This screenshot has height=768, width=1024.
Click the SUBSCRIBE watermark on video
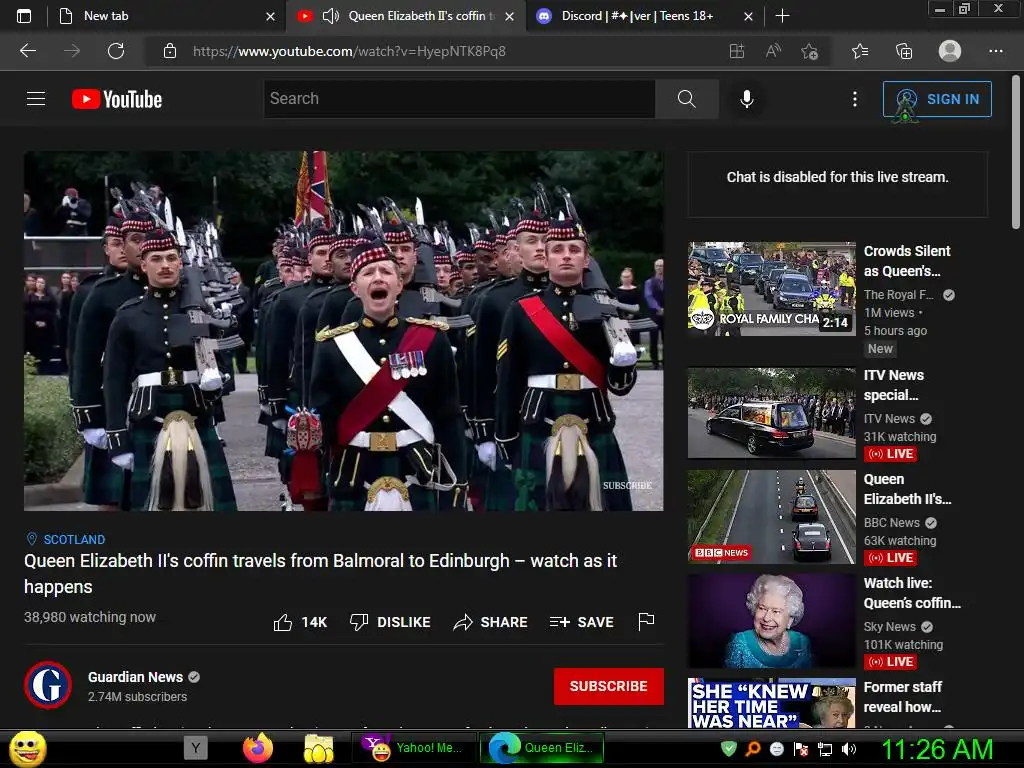[627, 485]
